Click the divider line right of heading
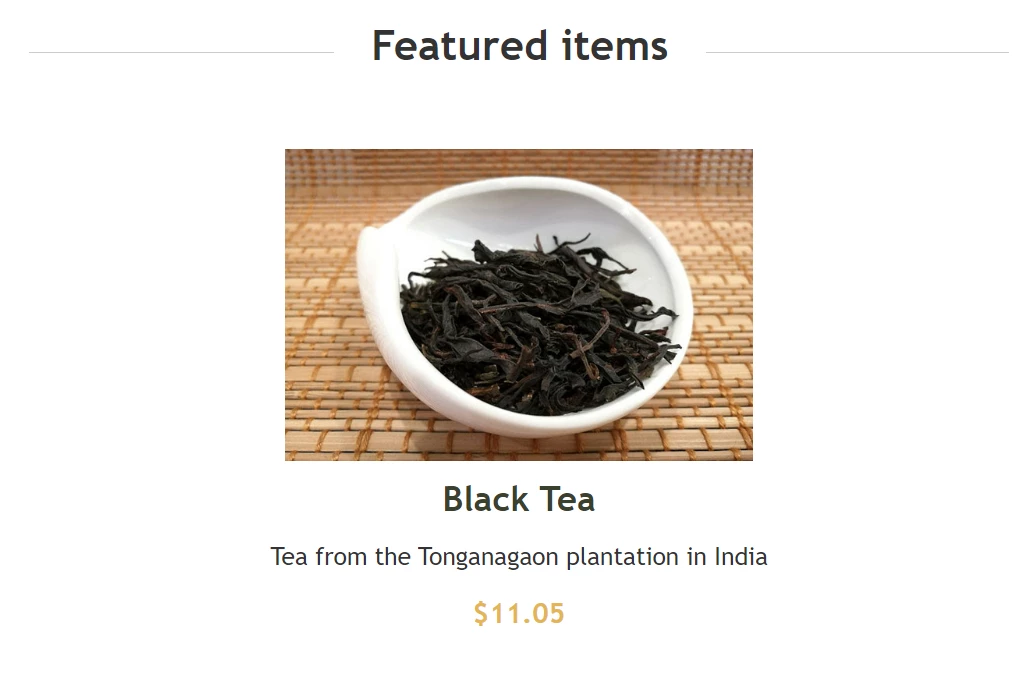The width and height of the screenshot is (1036, 686). (x=857, y=52)
